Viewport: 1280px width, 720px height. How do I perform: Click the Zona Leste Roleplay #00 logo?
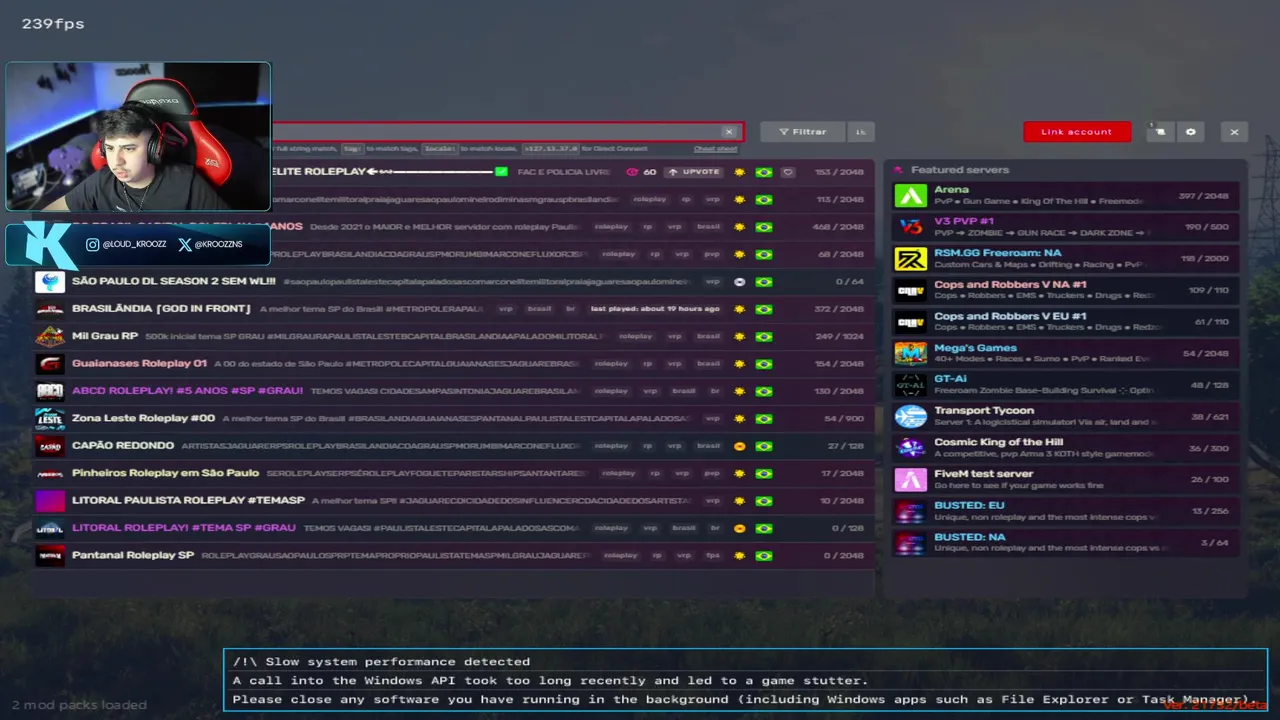pyautogui.click(x=50, y=418)
